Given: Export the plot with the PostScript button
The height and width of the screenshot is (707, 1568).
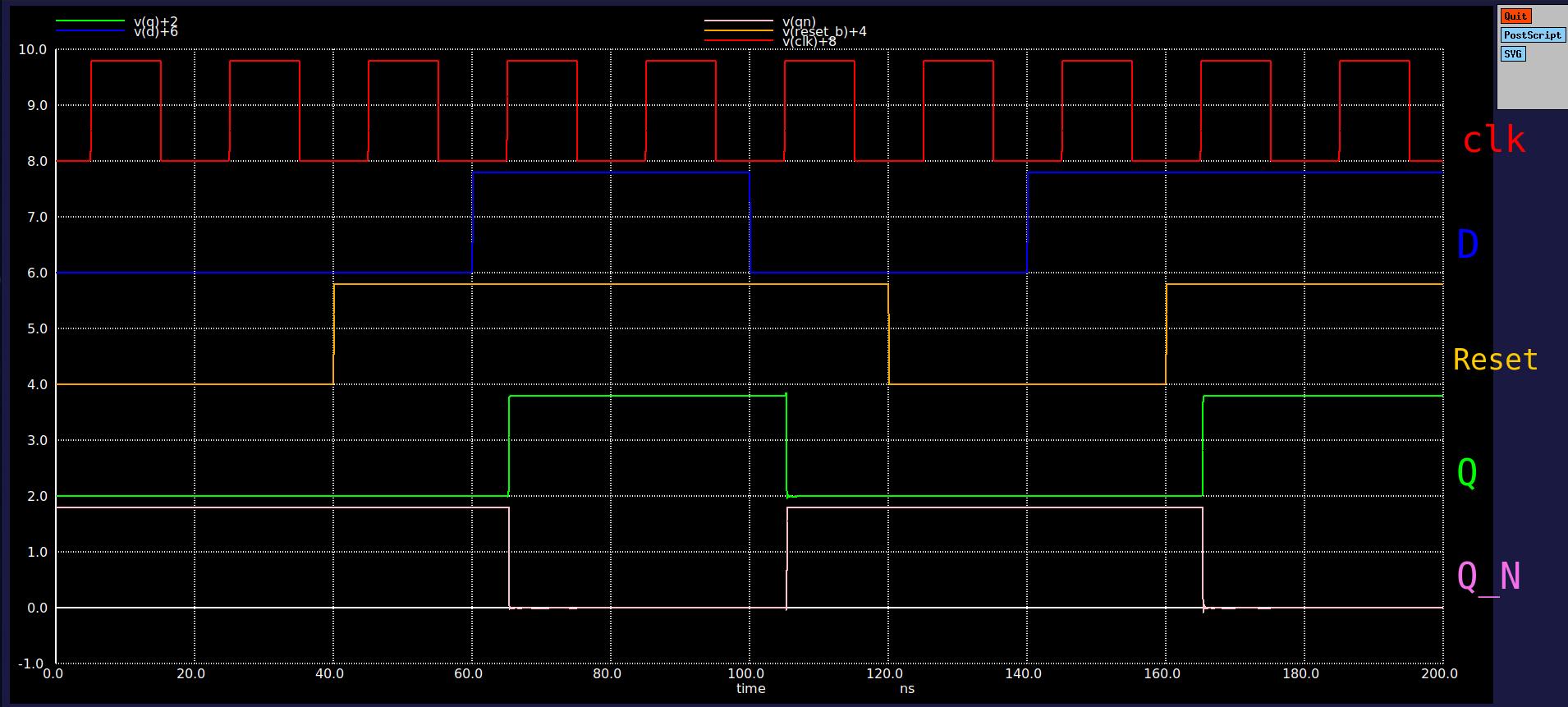Looking at the screenshot, I should [1532, 35].
